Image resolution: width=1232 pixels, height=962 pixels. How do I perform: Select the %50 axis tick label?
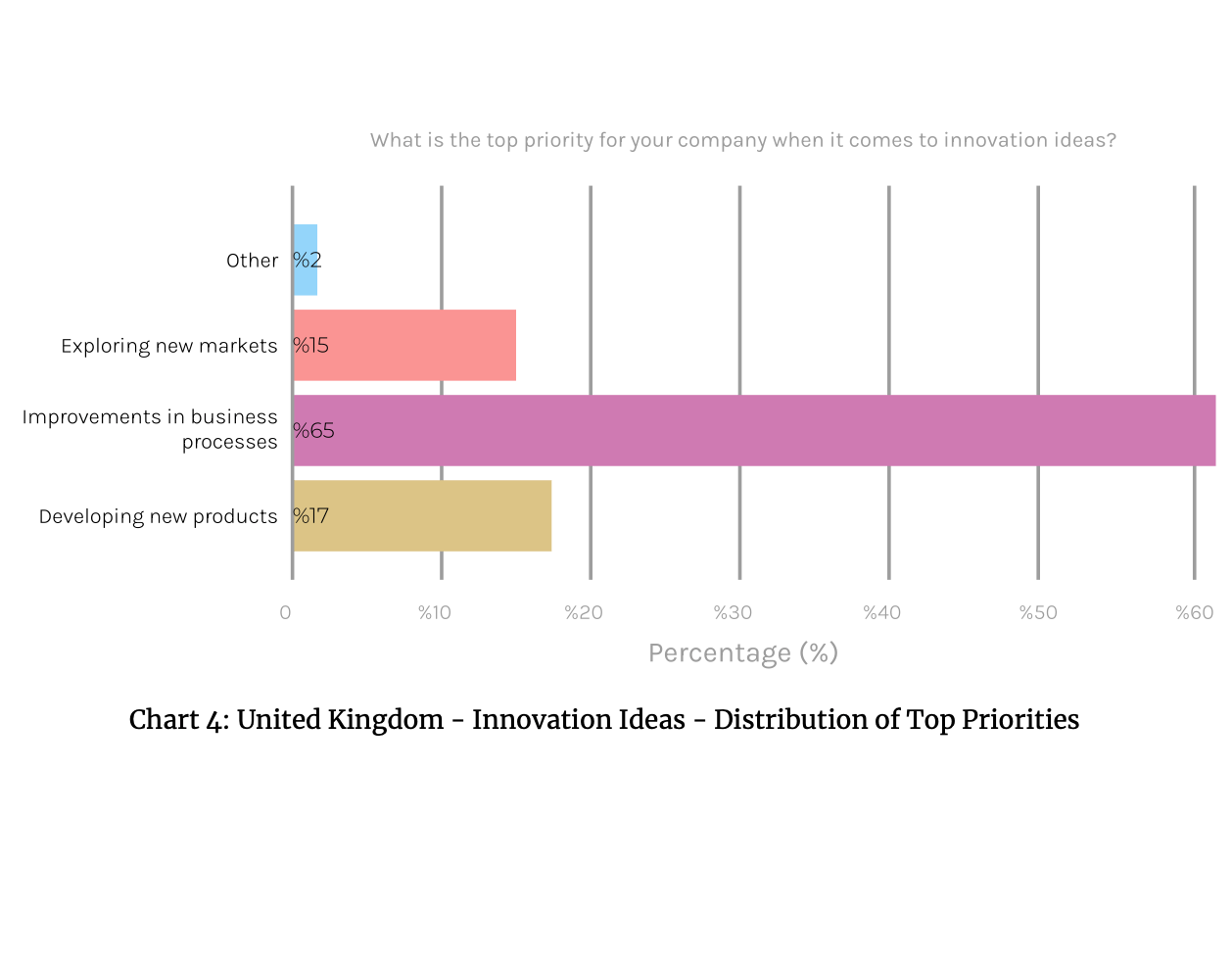click(1038, 613)
